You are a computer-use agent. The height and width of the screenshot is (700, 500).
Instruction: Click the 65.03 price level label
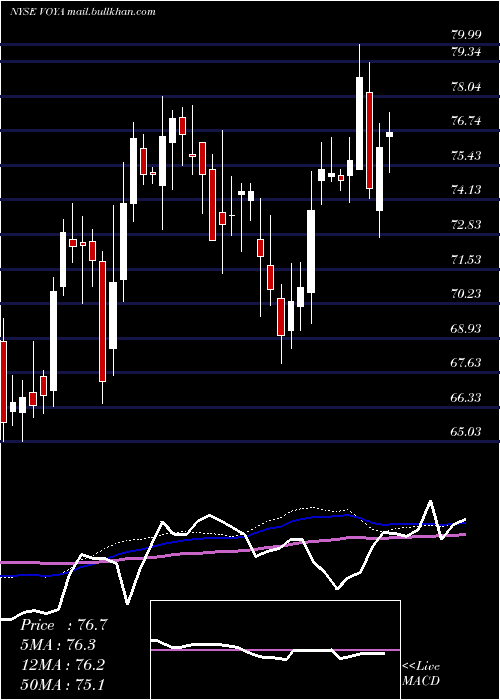coord(466,432)
